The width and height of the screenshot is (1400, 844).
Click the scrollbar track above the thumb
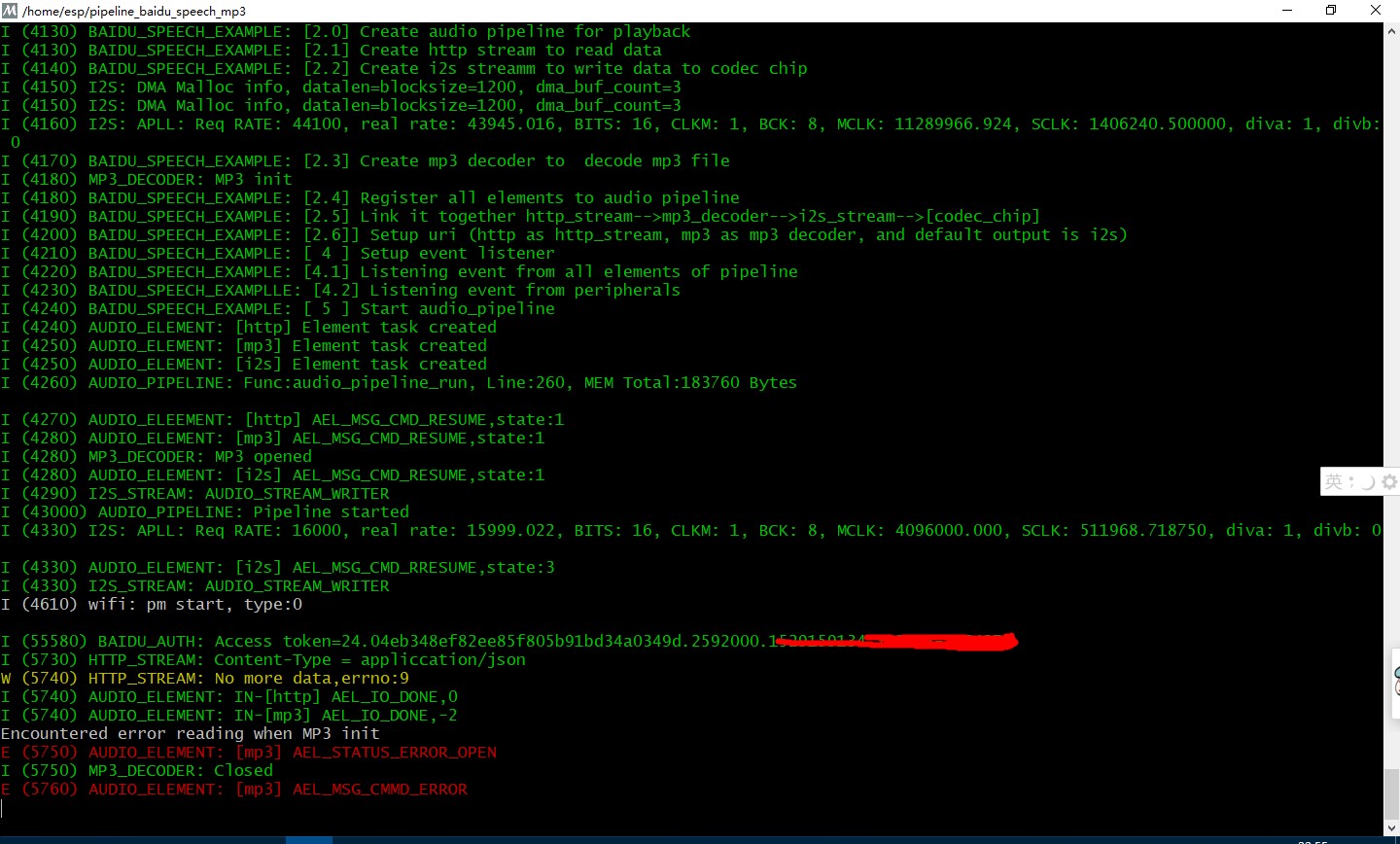click(x=1391, y=404)
